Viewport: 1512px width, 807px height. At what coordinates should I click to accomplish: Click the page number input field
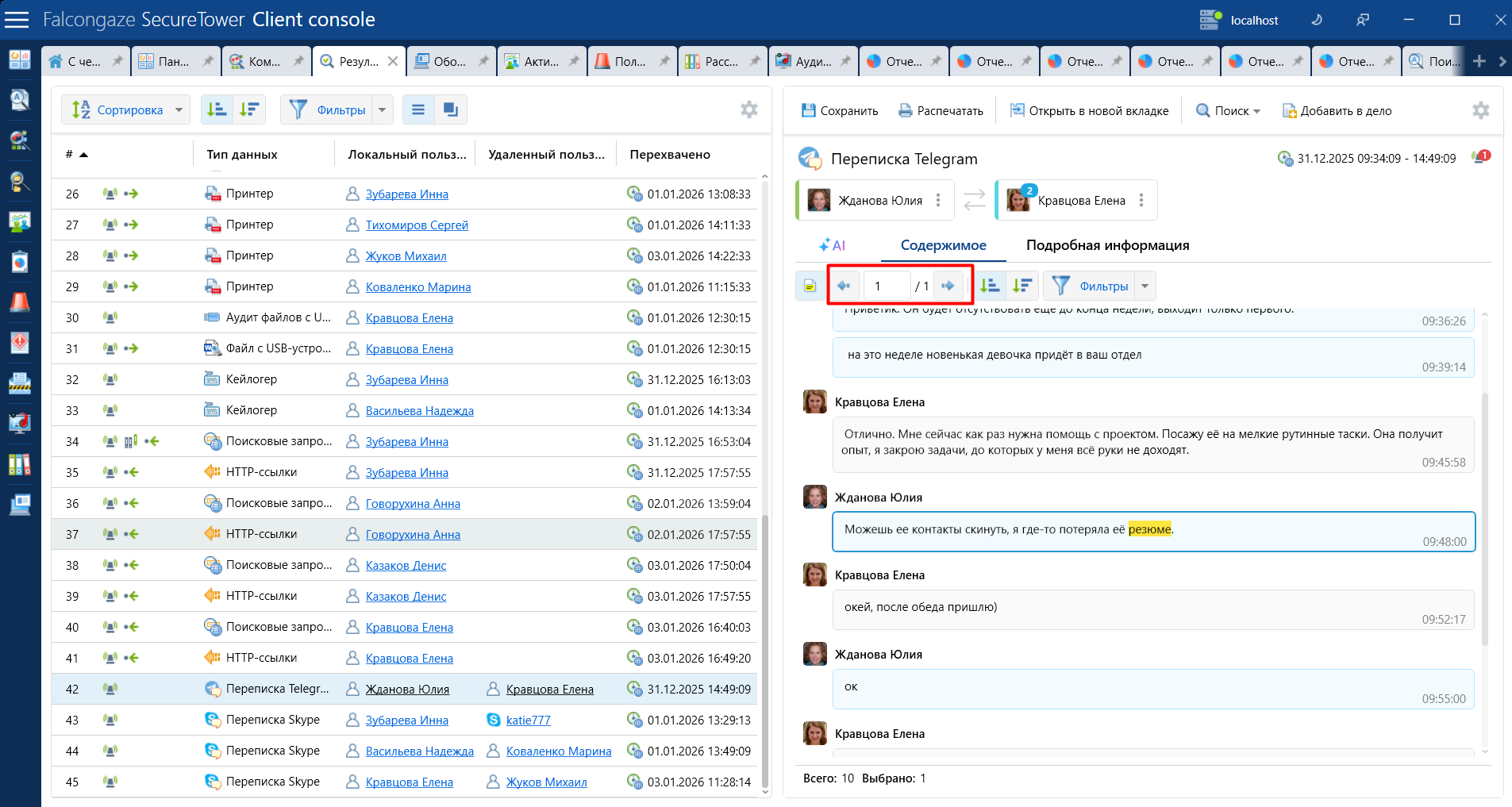[887, 286]
